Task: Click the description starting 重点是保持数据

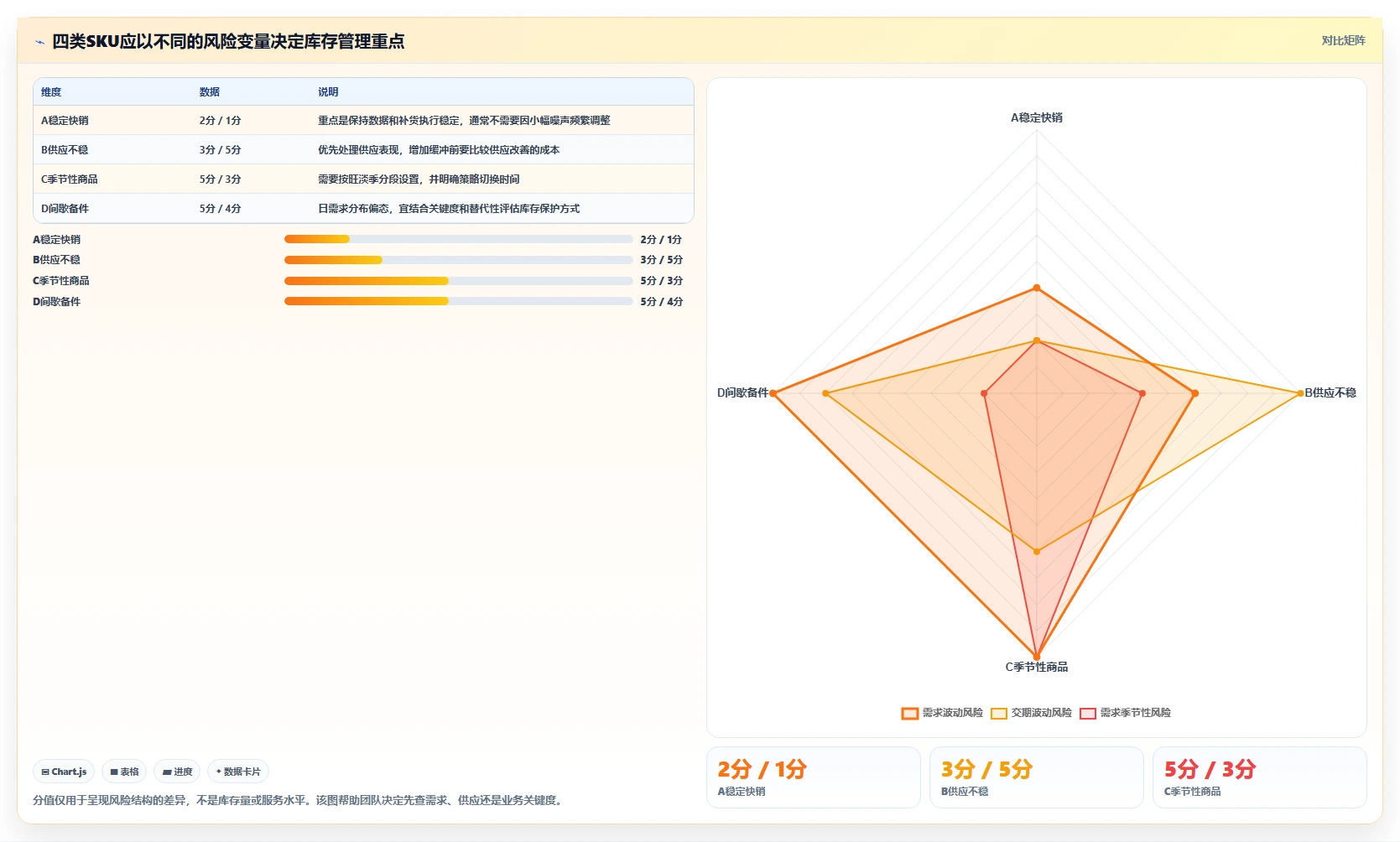Action: point(464,121)
